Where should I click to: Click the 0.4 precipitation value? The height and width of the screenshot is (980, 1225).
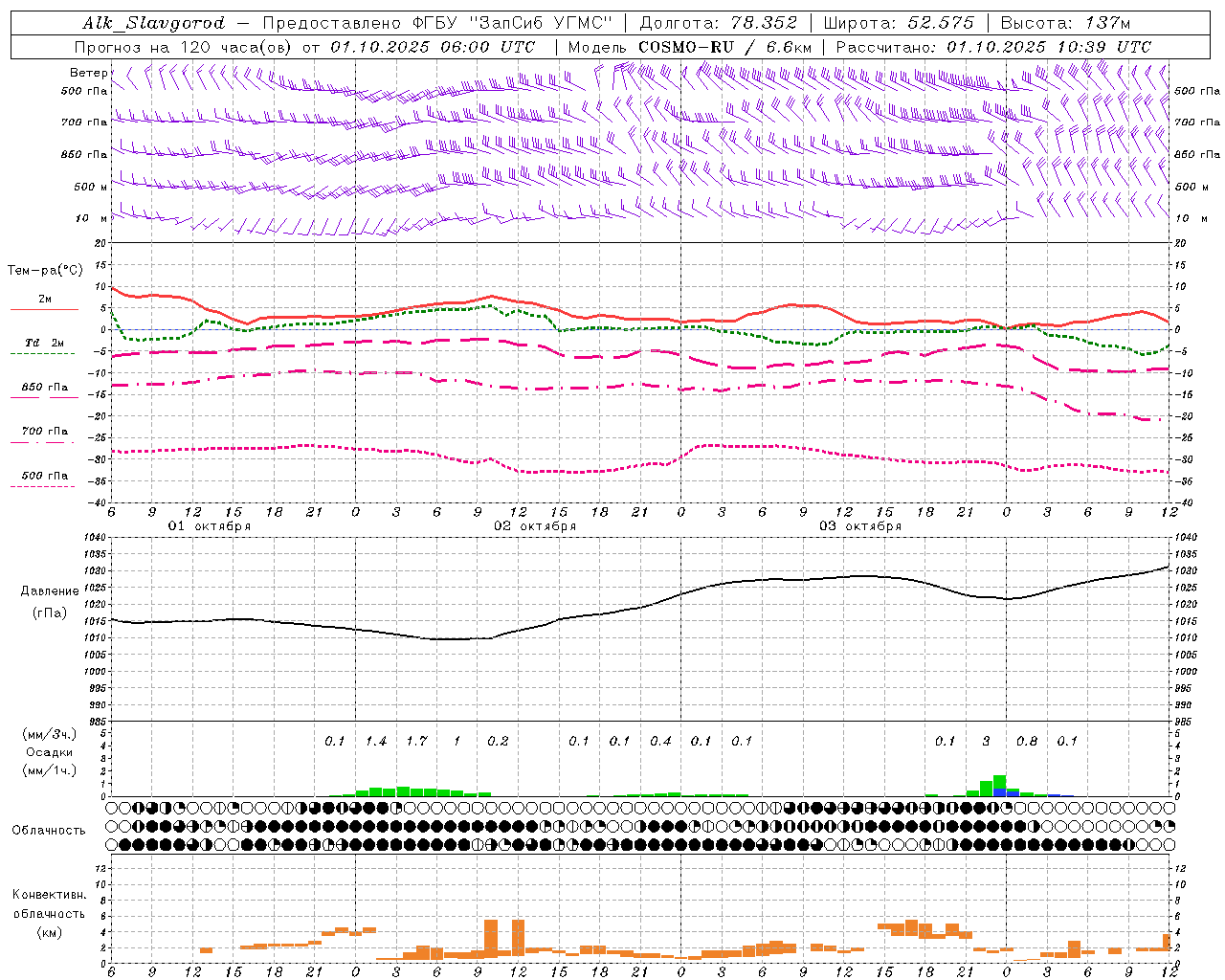click(660, 742)
